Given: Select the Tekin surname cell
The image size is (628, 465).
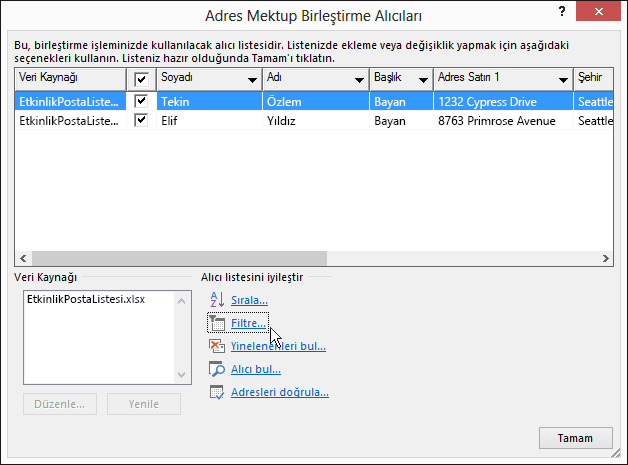Looking at the screenshot, I should point(209,102).
